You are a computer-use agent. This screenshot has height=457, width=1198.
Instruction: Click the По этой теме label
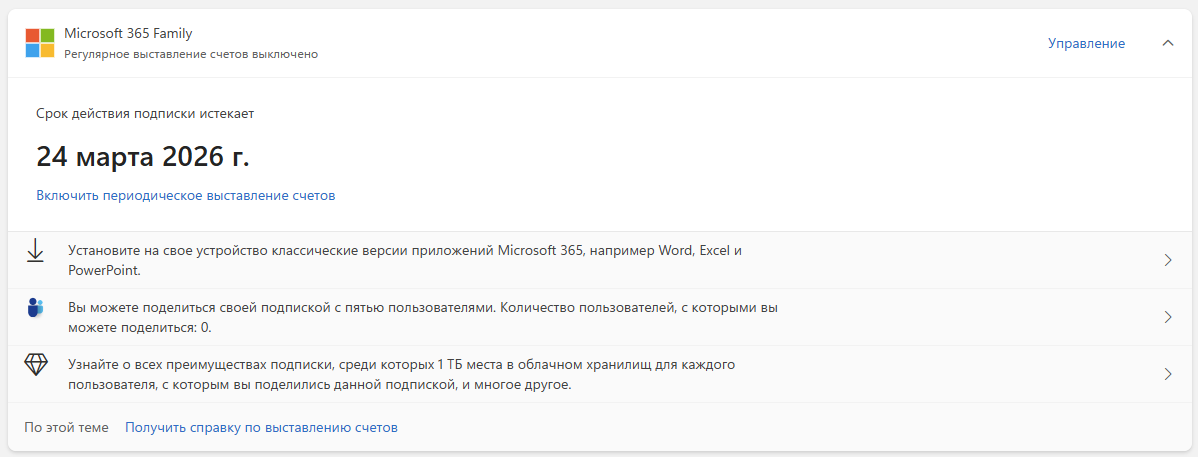[x=66, y=427]
